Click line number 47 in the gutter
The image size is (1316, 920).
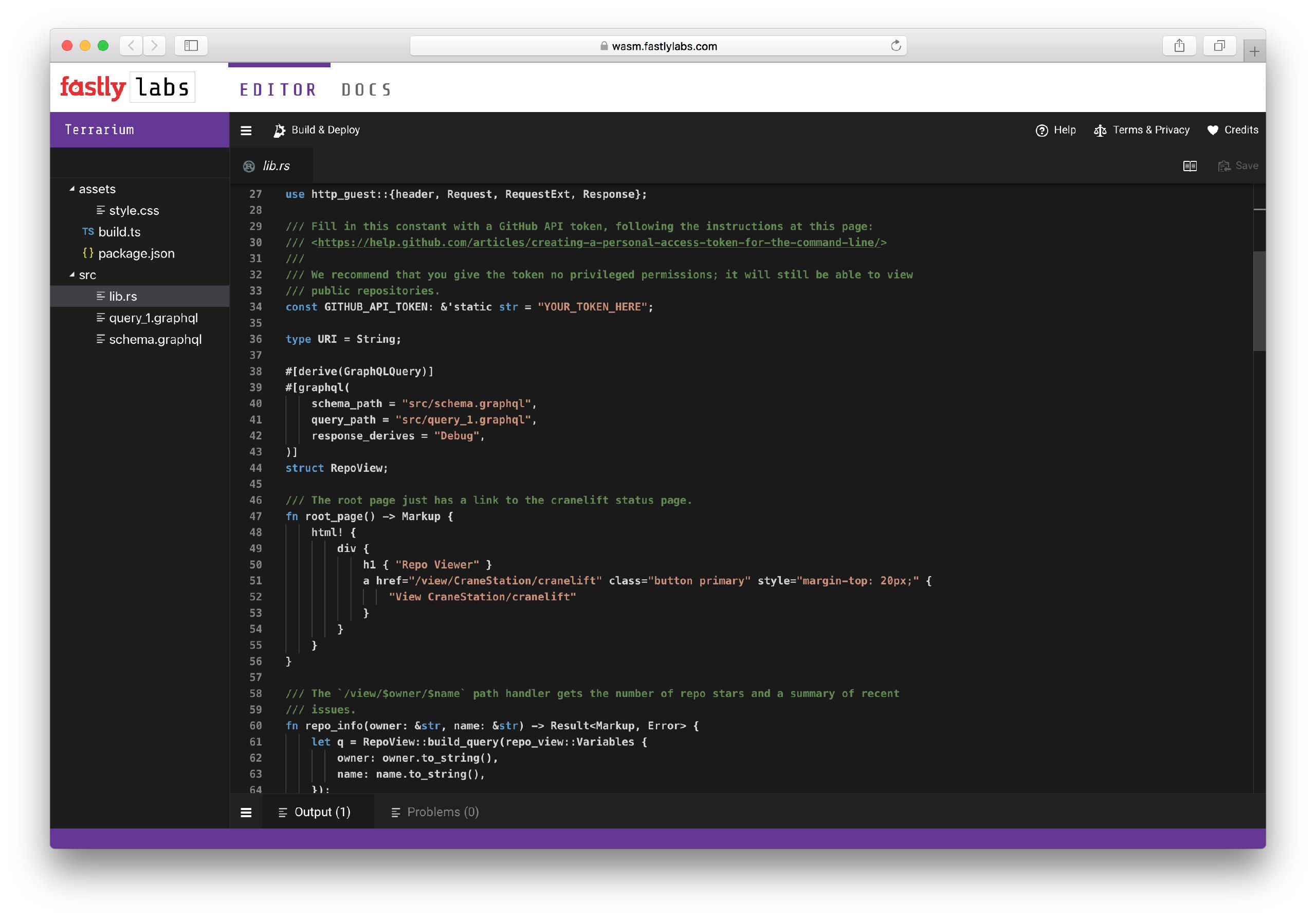pos(255,516)
